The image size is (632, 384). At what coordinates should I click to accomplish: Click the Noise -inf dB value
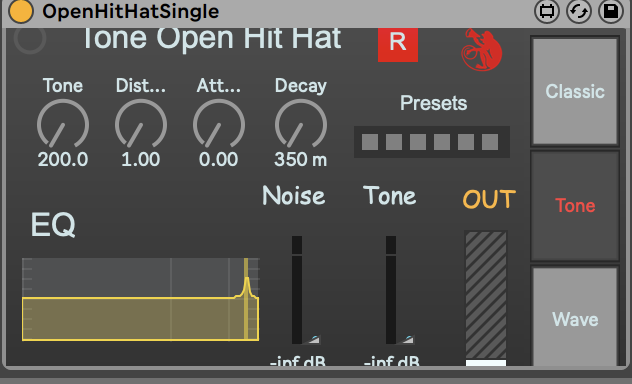[x=297, y=361]
